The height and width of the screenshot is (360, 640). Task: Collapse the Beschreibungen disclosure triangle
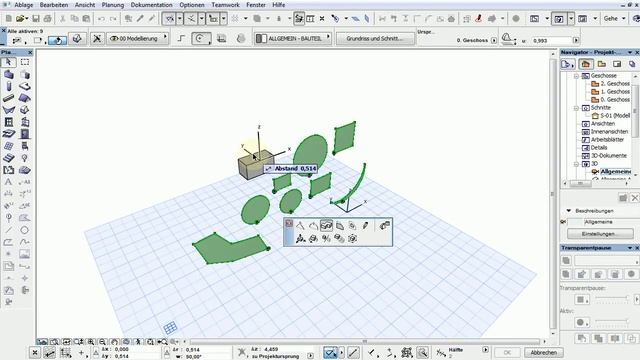(x=569, y=211)
